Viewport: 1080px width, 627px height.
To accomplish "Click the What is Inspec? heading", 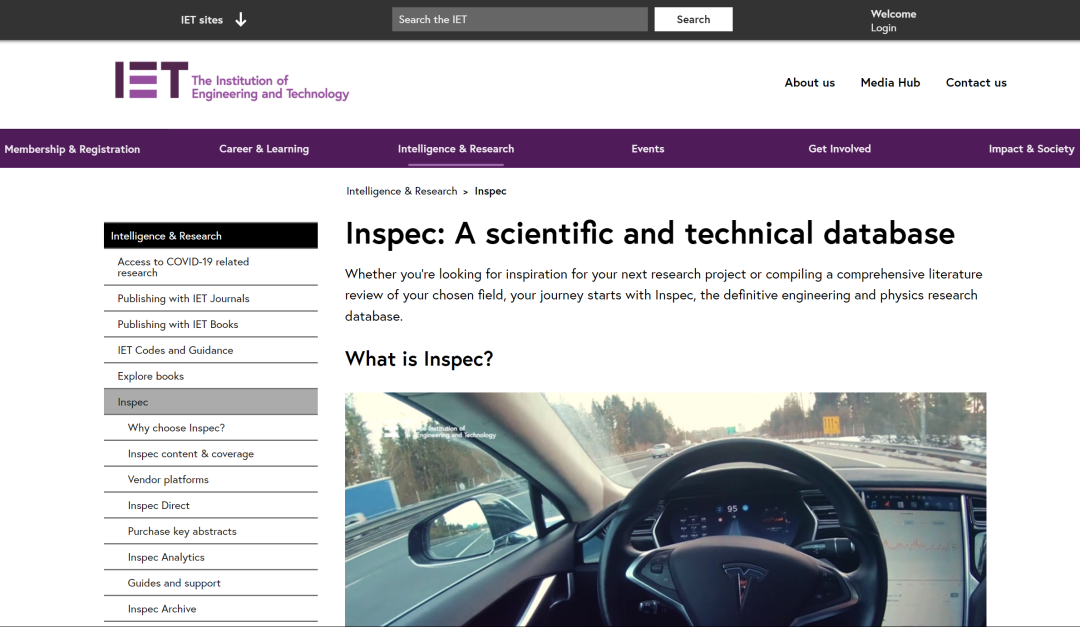I will 419,359.
